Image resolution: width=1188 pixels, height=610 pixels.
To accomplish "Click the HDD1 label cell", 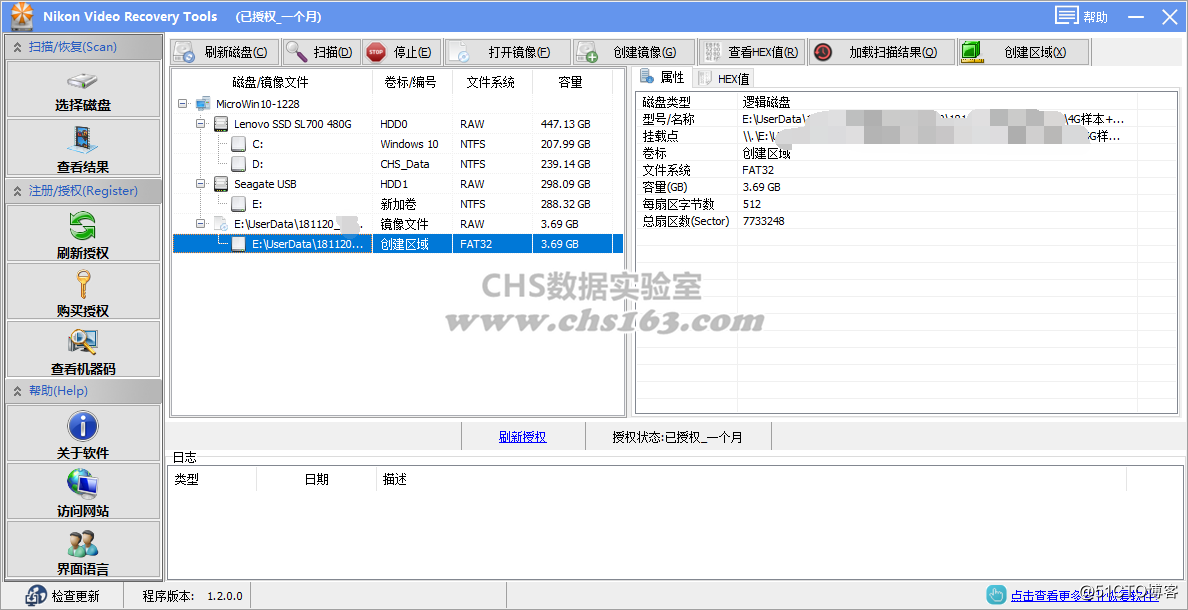I will pyautogui.click(x=393, y=184).
